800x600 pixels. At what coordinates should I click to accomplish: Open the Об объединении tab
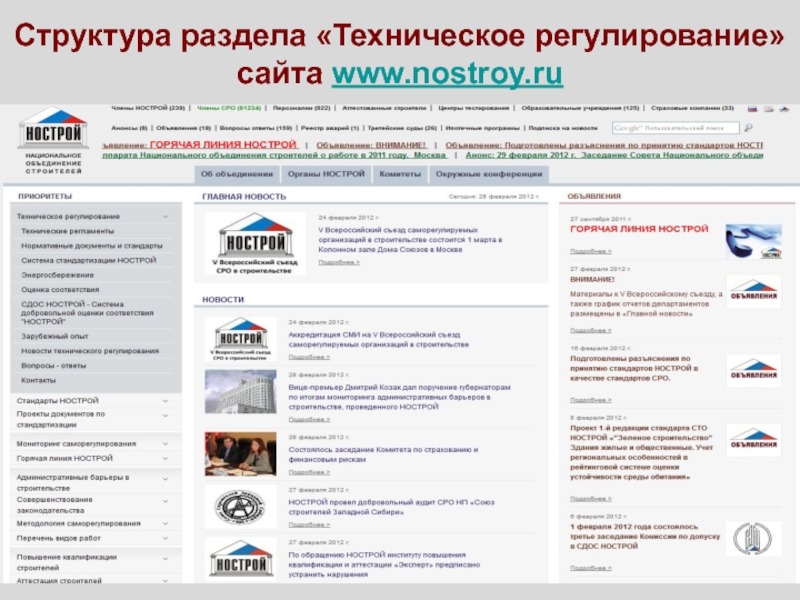click(237, 174)
